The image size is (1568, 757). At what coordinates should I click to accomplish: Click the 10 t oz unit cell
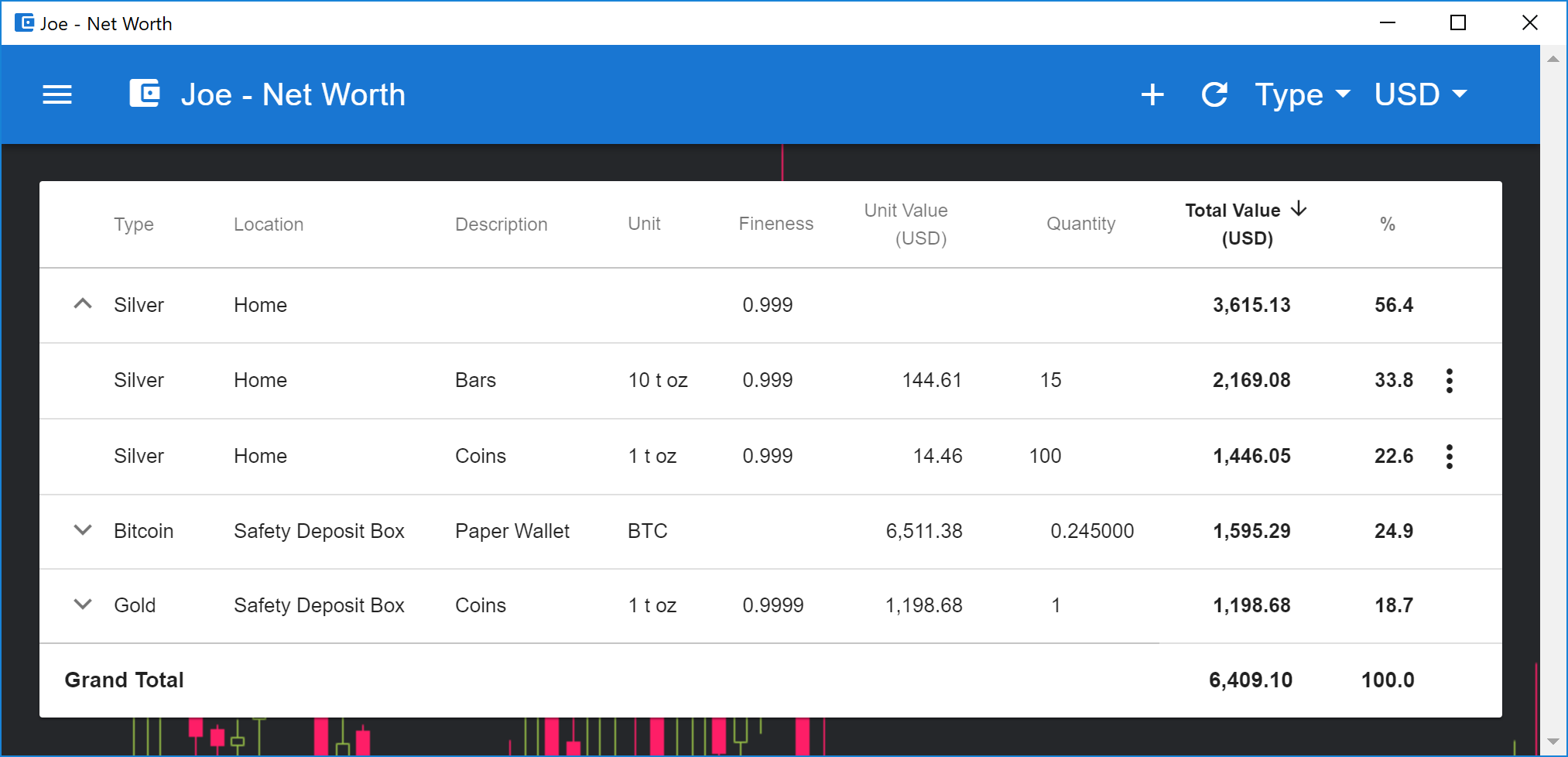(x=658, y=380)
